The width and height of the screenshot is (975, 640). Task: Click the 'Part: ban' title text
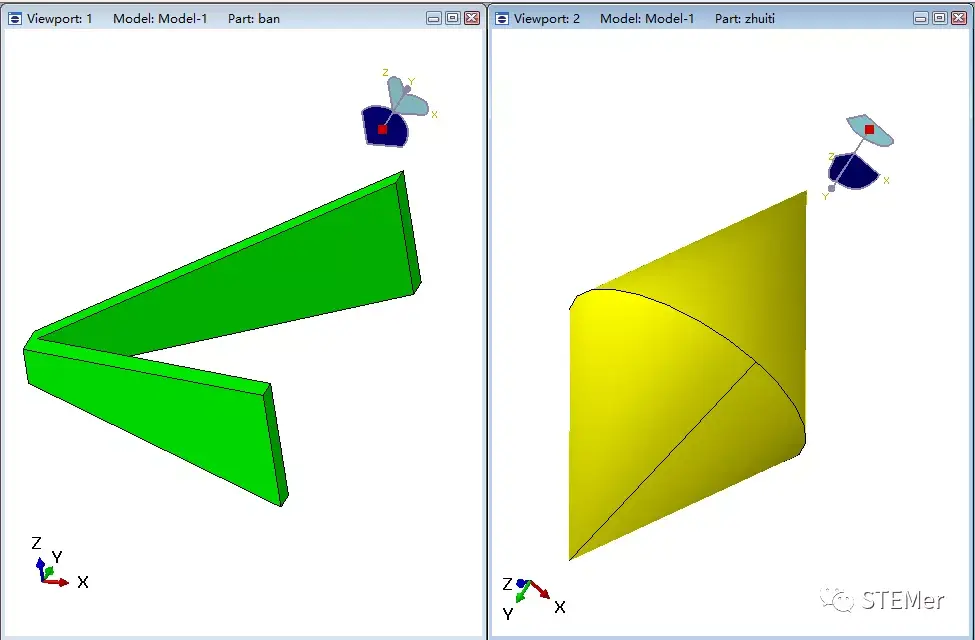(254, 19)
